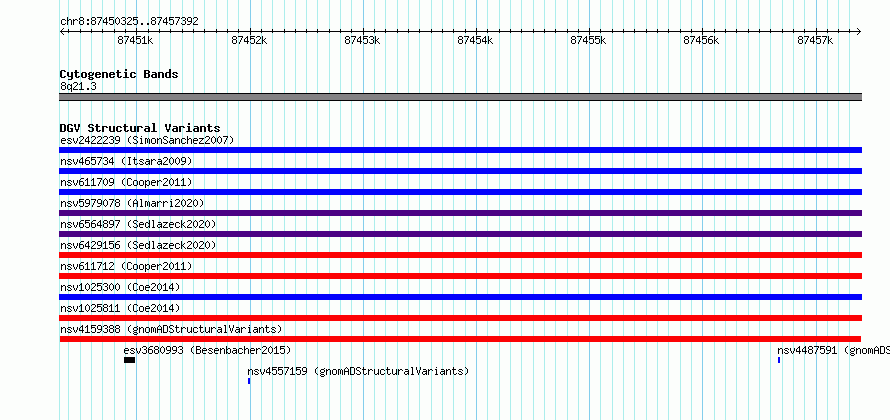Click the red nsv611712 (Cooper2011) bar
The image size is (890, 420).
tap(460, 276)
